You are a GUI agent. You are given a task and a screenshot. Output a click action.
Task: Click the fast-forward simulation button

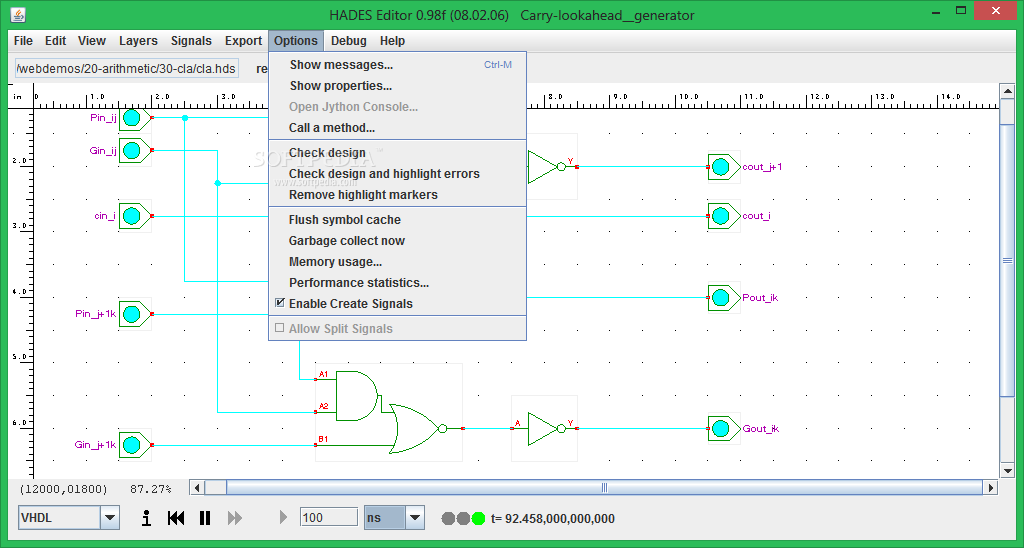coord(234,518)
